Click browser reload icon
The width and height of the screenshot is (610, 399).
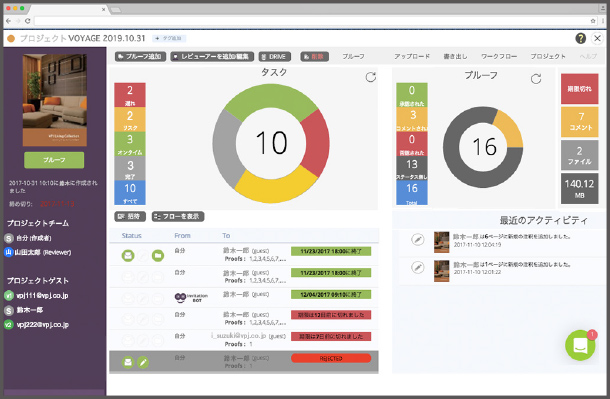28,21
